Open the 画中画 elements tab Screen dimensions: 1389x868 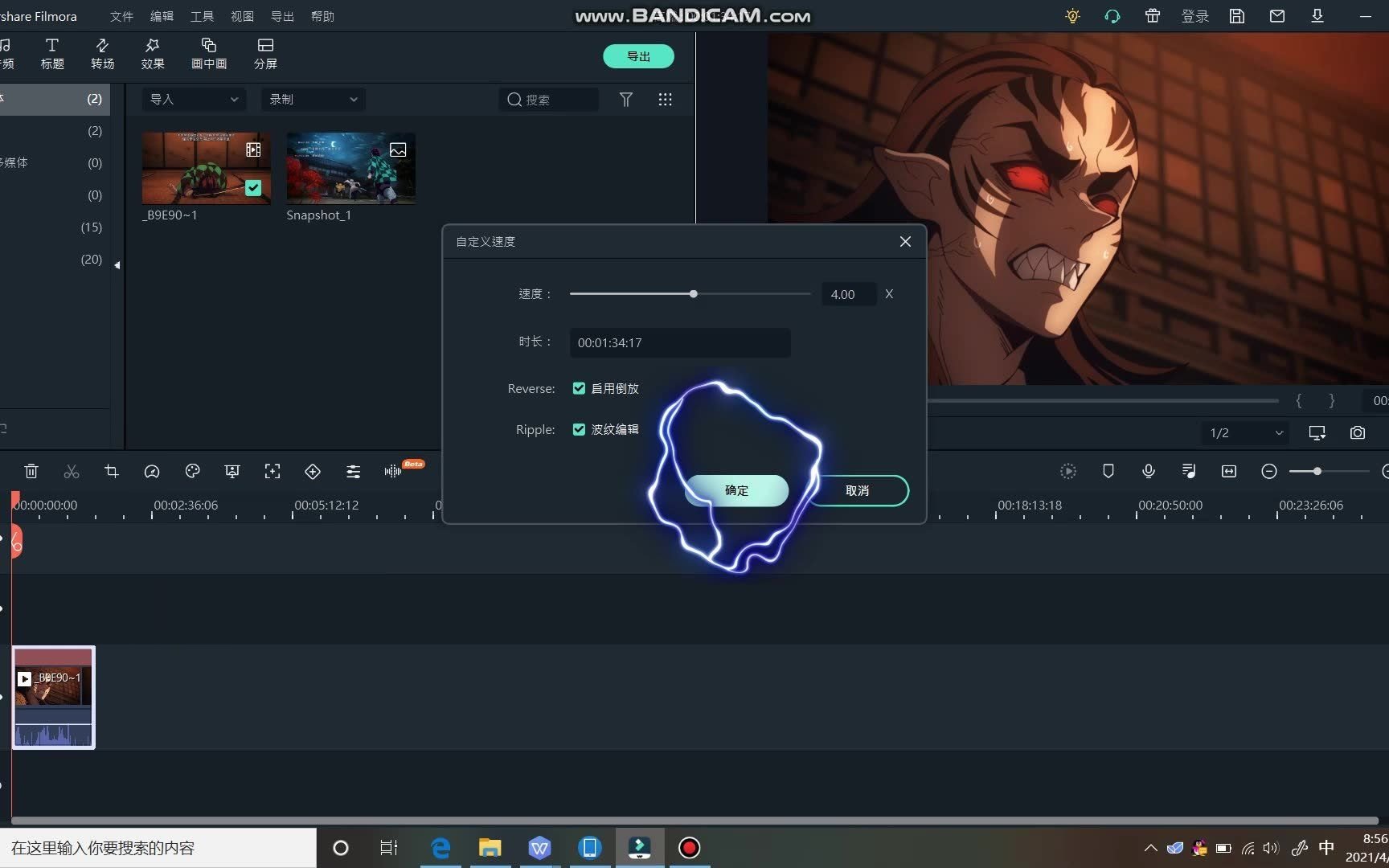point(209,54)
